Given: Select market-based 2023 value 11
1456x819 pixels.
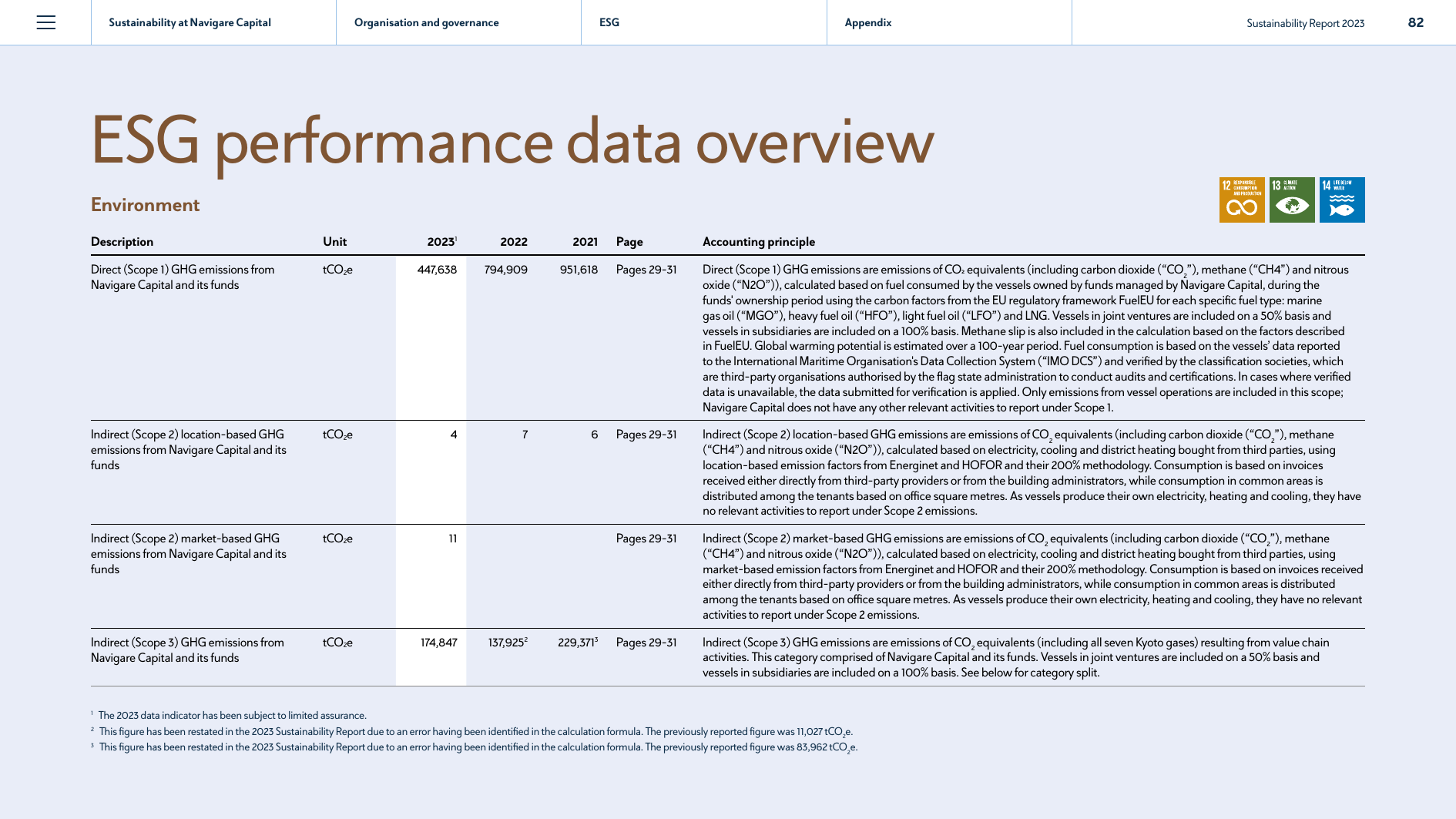Looking at the screenshot, I should pyautogui.click(x=453, y=539).
